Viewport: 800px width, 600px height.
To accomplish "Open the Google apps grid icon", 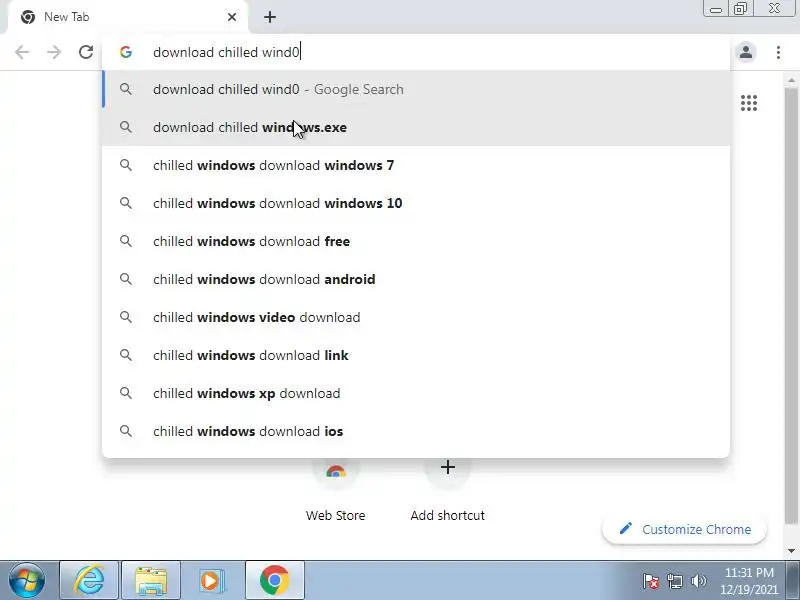I will pos(748,103).
